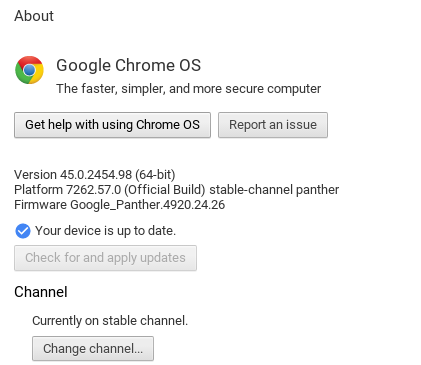
Task: Click Currently on stable channel text
Action: tap(110, 321)
